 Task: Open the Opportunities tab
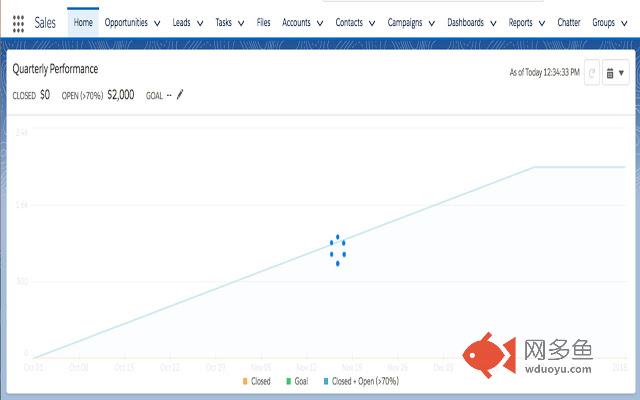coord(126,23)
